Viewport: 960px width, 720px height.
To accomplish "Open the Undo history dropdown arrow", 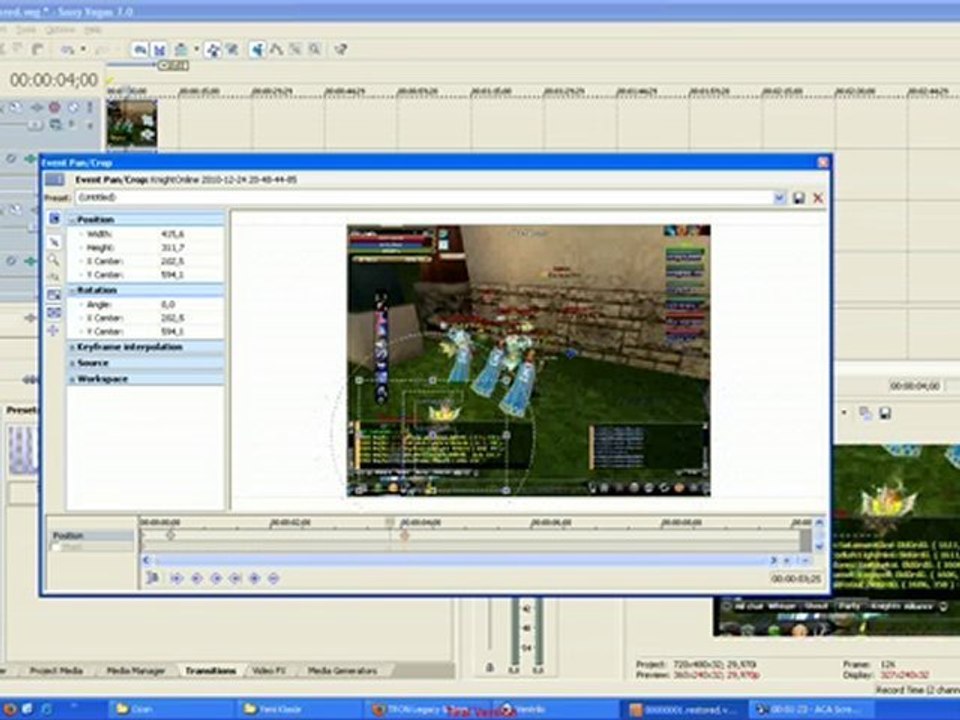I will pos(83,50).
